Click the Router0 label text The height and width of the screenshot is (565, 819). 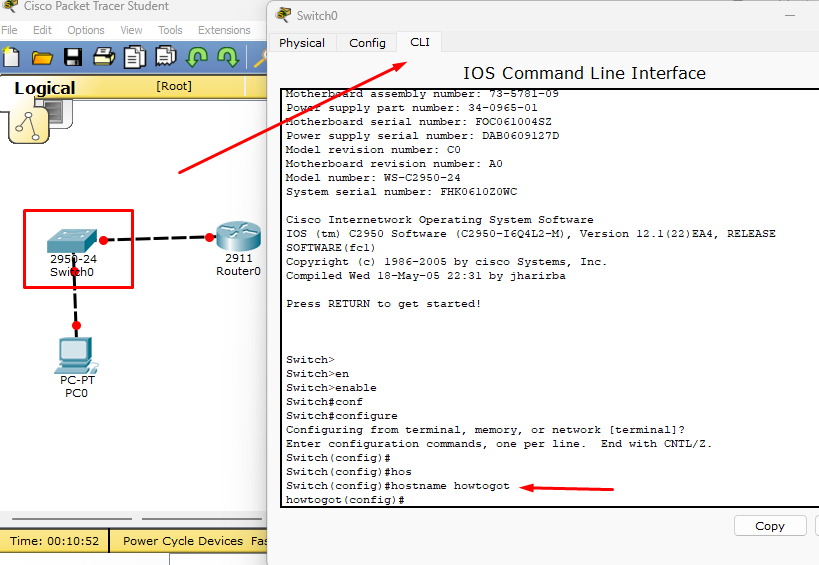238,271
